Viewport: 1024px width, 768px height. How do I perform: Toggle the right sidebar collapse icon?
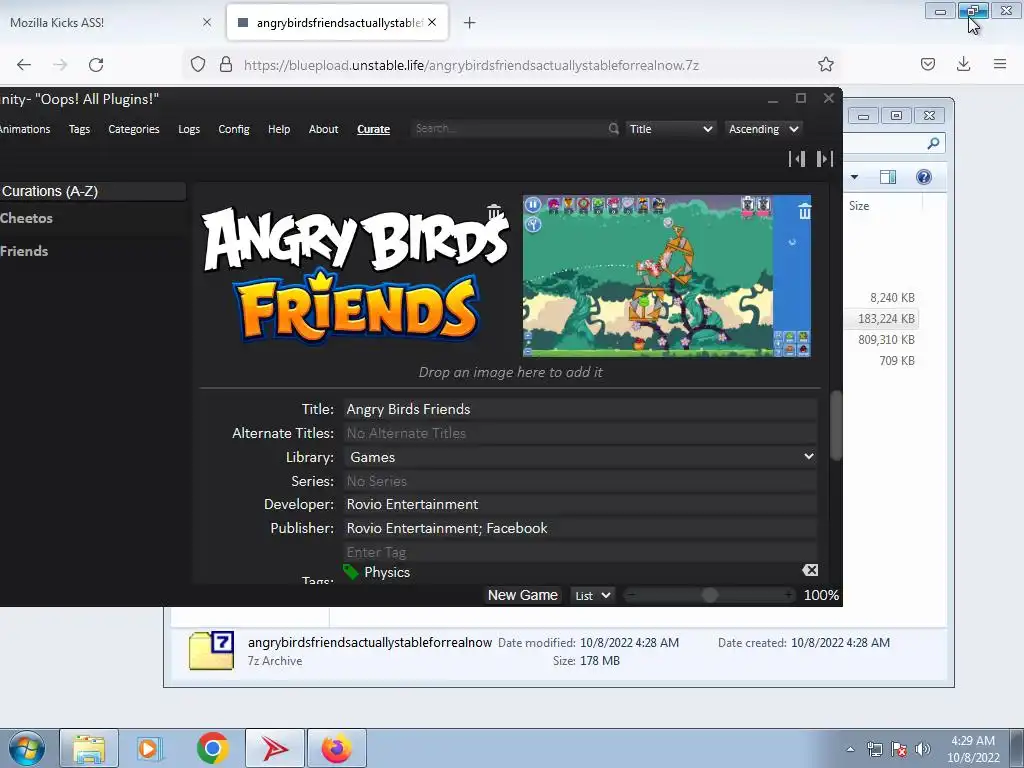[x=825, y=159]
